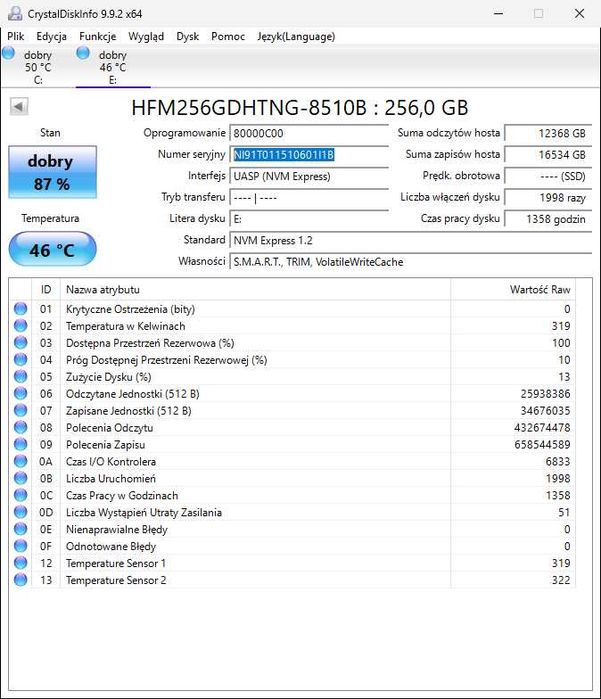Click Prędk. obrotowa value ---- (SSD)

click(548, 176)
